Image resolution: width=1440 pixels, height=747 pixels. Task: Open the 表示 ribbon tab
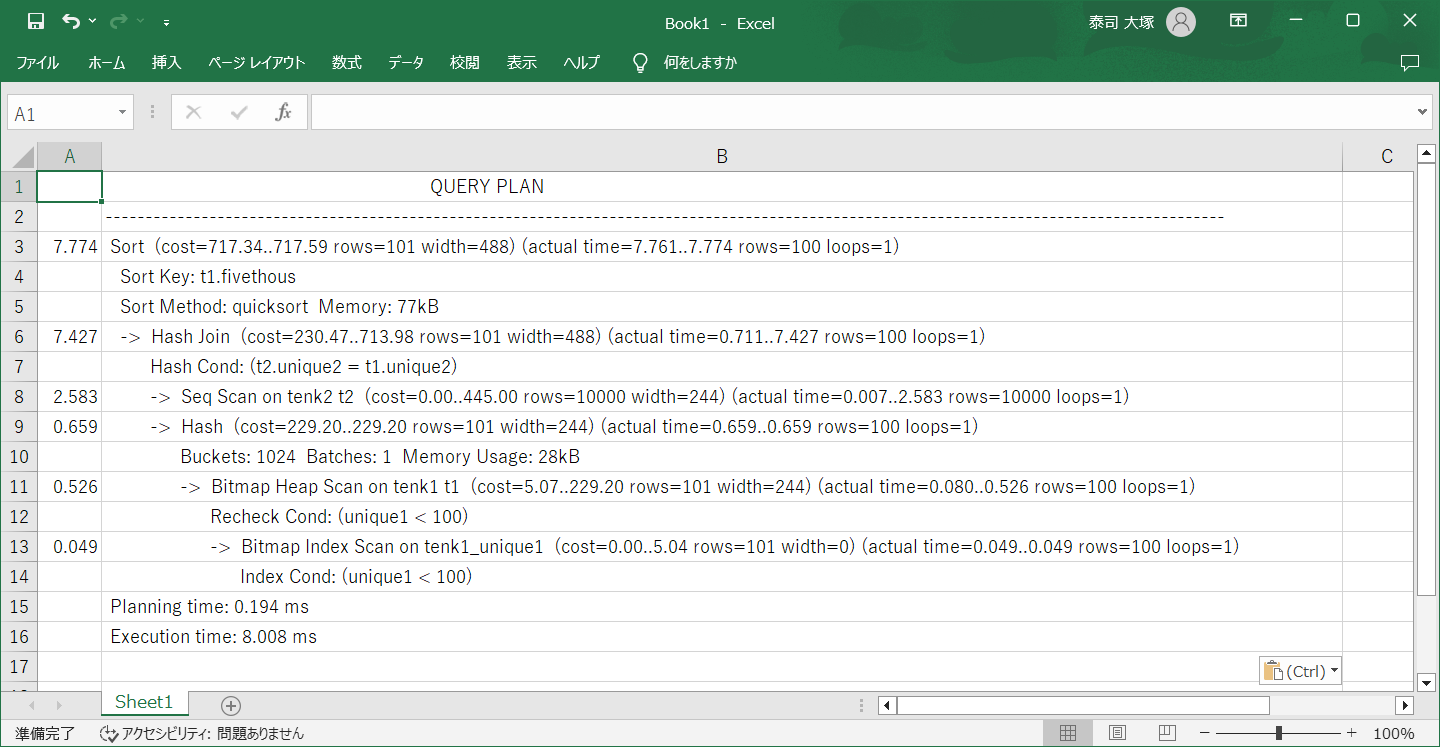[x=522, y=63]
